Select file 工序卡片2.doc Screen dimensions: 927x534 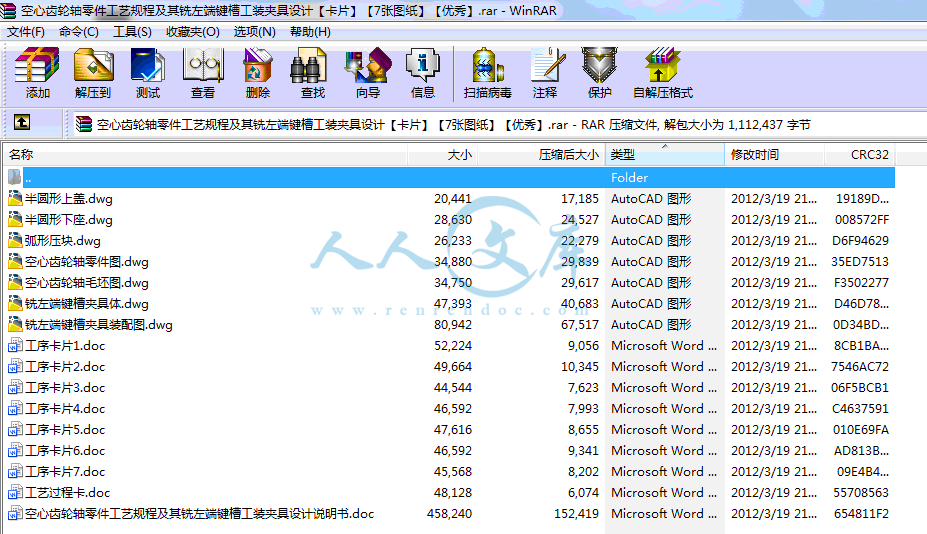65,367
